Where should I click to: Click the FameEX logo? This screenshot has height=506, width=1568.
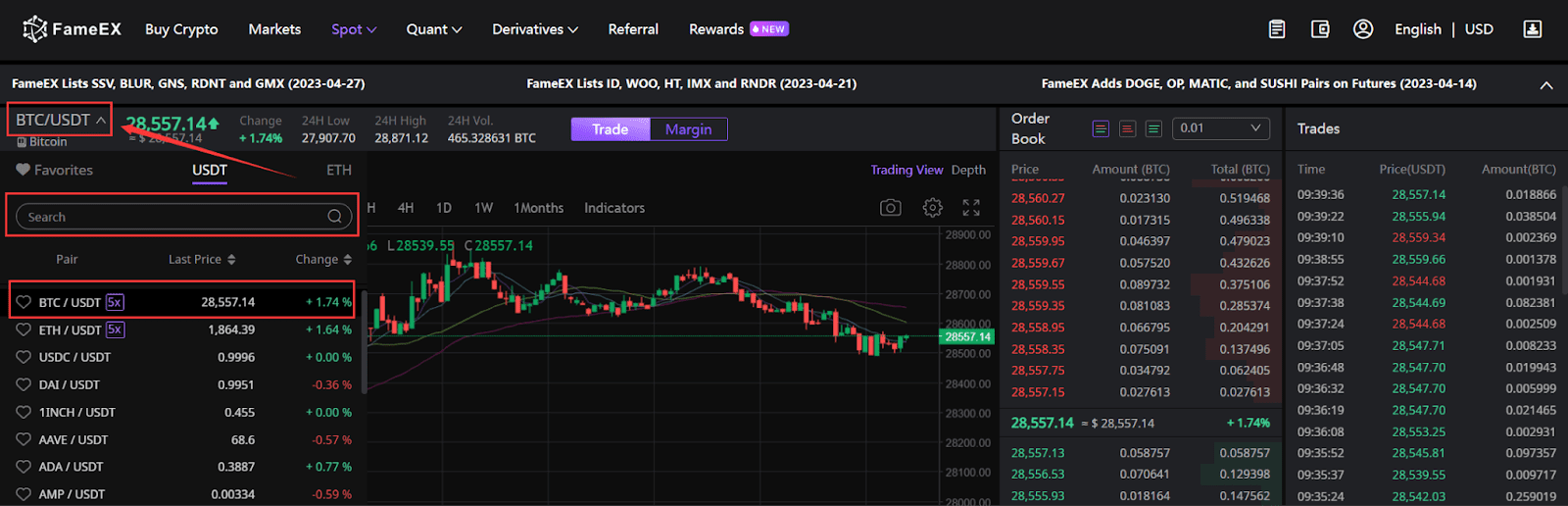[72, 29]
